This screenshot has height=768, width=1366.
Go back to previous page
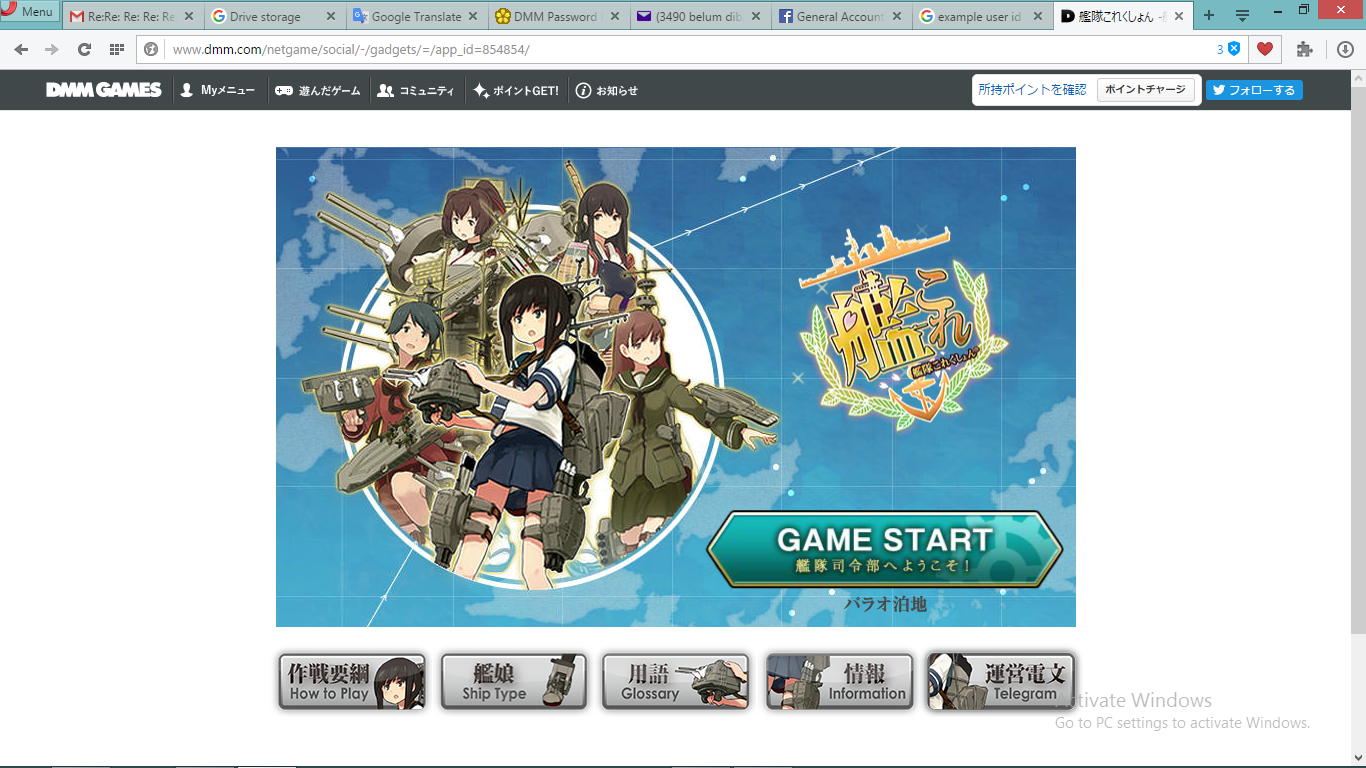(21, 49)
